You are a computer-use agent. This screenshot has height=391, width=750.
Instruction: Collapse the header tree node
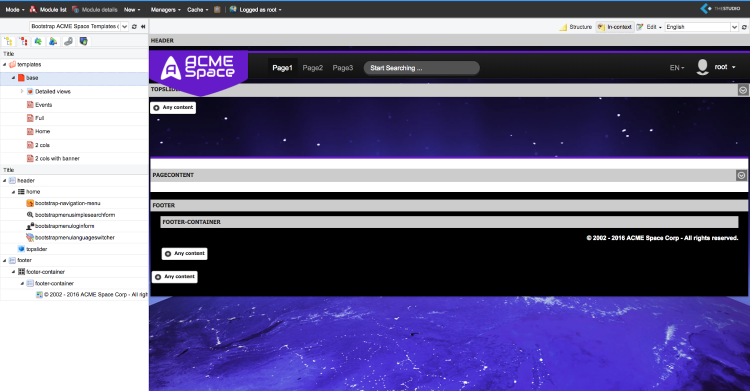pyautogui.click(x=5, y=181)
